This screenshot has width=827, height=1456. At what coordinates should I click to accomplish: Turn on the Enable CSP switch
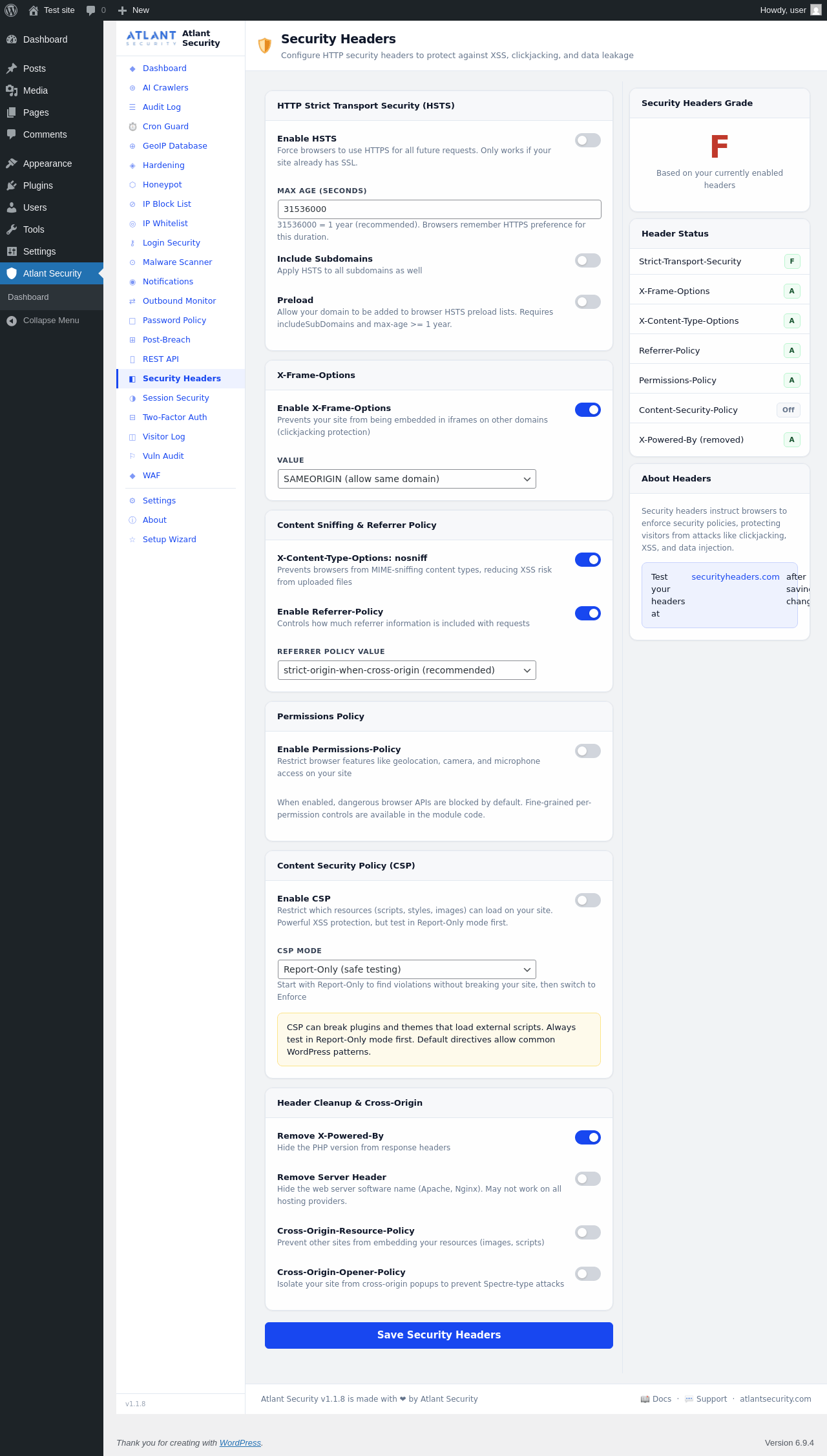tap(588, 900)
